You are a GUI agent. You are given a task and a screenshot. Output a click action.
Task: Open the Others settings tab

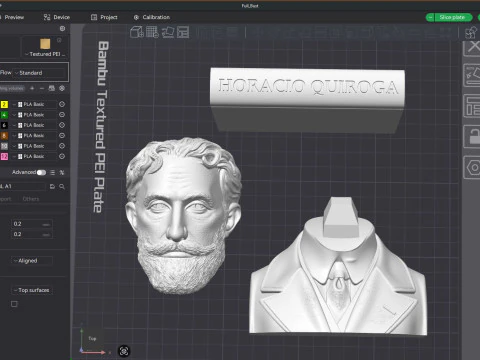coord(31,199)
